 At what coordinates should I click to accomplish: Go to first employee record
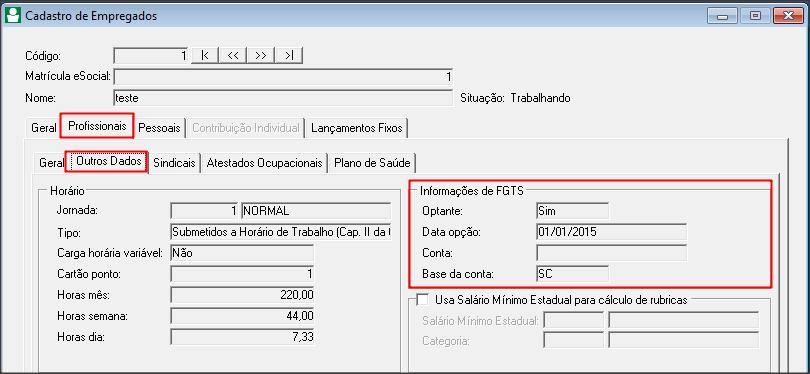click(205, 55)
